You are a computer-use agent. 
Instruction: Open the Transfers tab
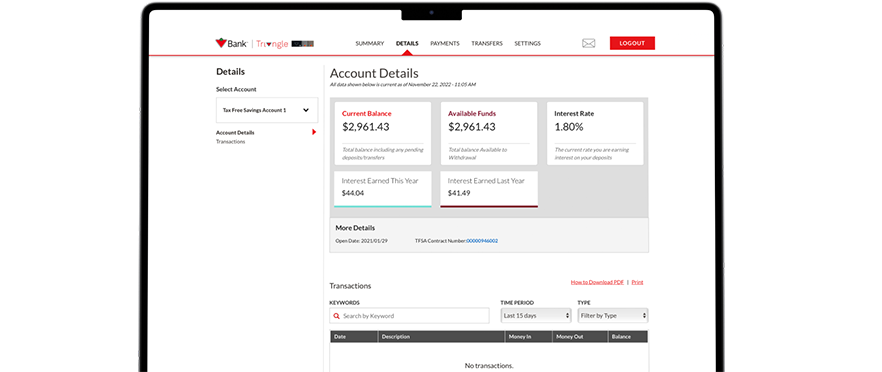[x=487, y=43]
